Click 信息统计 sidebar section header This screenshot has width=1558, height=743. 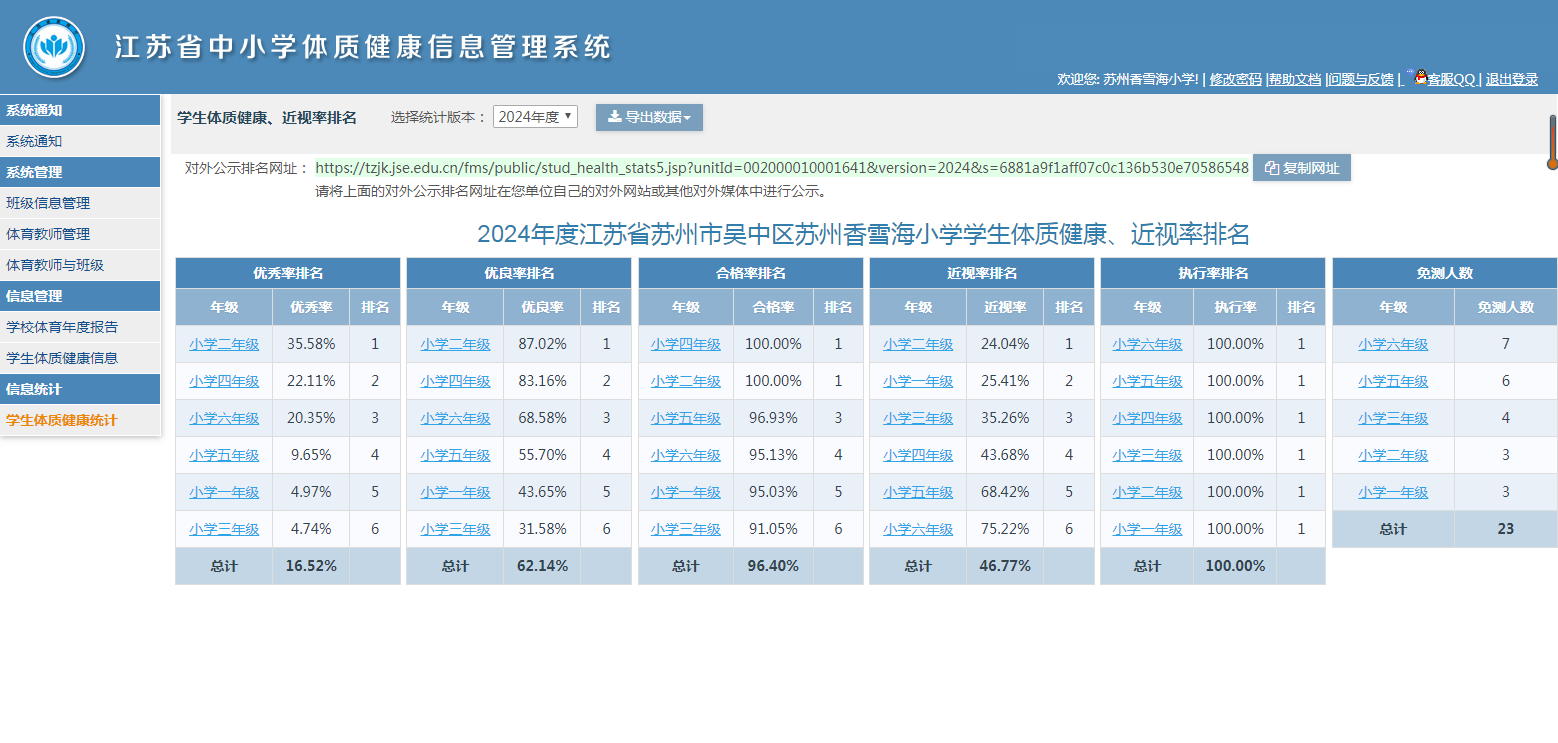pos(80,389)
